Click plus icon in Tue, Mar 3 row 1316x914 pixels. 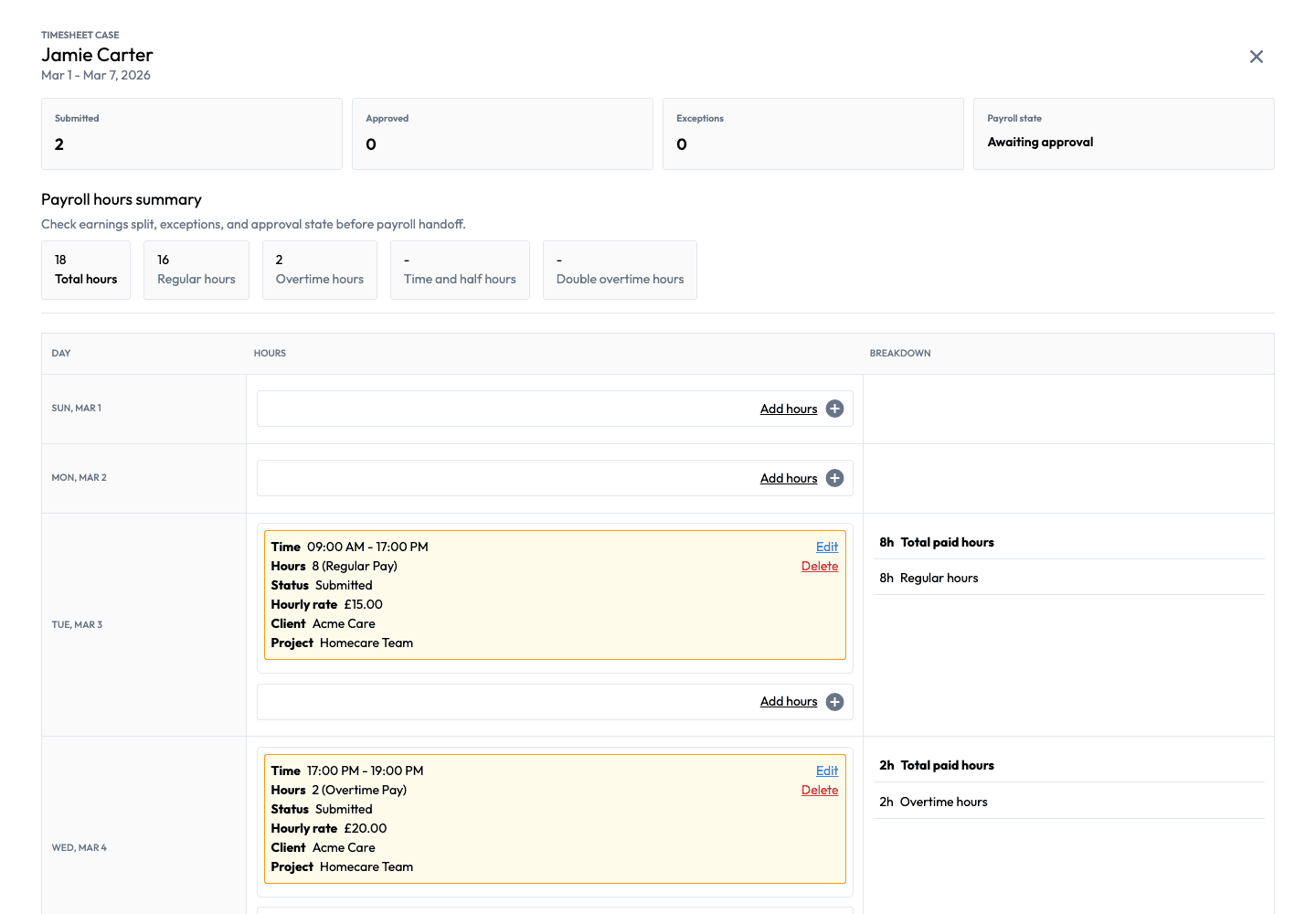click(x=834, y=702)
